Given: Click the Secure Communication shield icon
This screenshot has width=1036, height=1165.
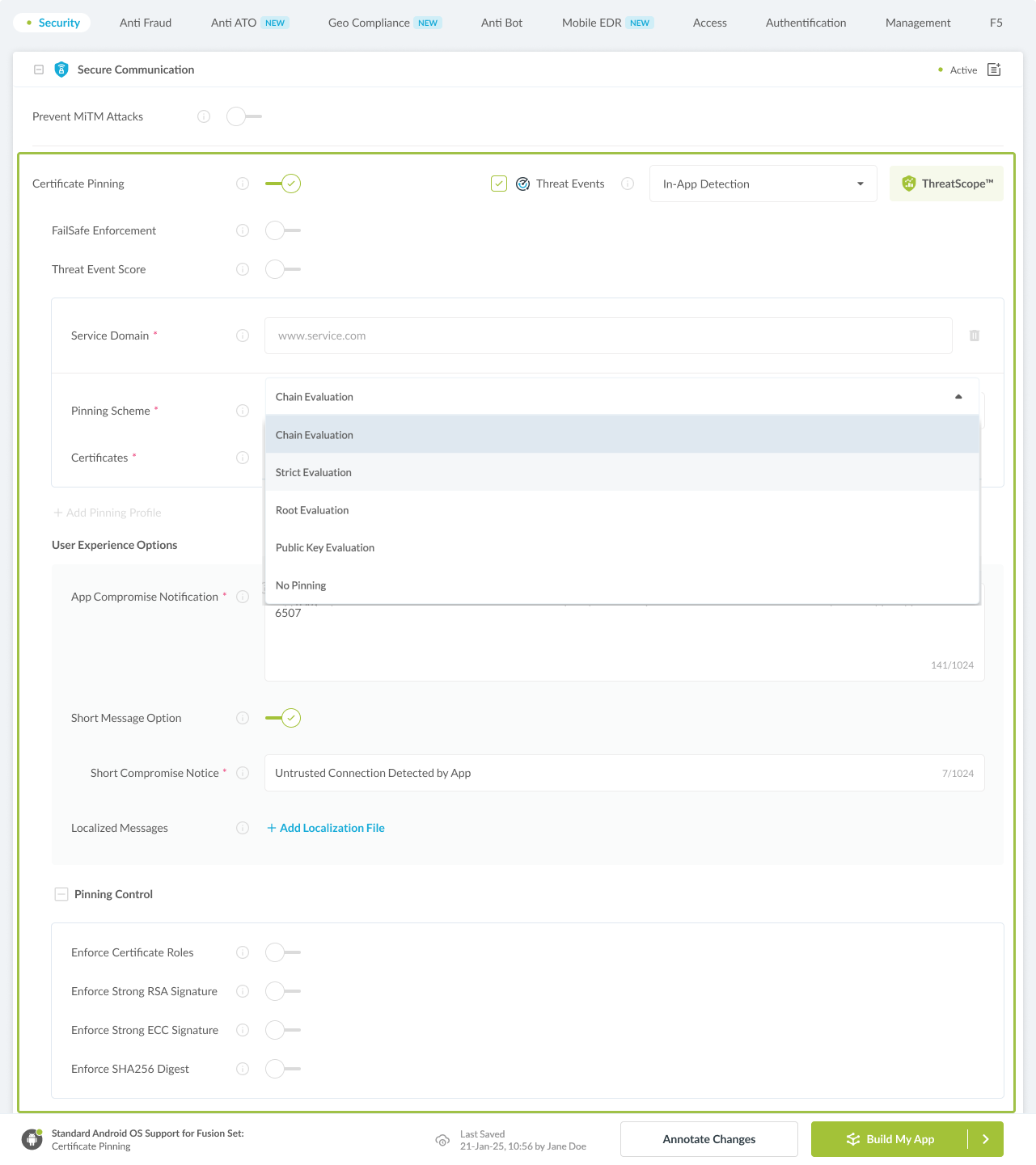Looking at the screenshot, I should [x=61, y=70].
